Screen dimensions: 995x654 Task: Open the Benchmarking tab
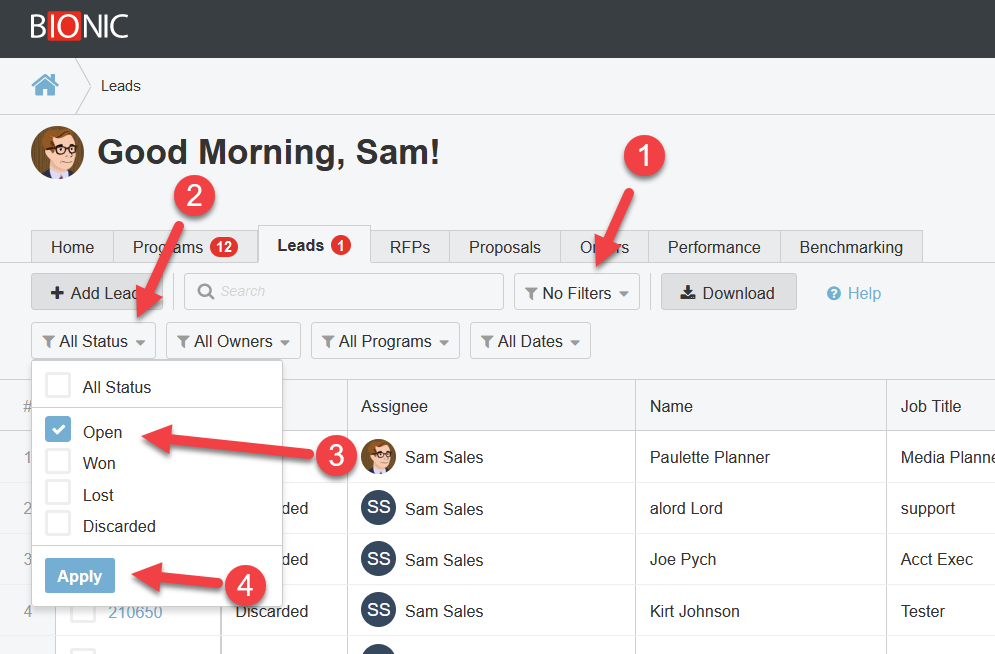click(x=850, y=247)
